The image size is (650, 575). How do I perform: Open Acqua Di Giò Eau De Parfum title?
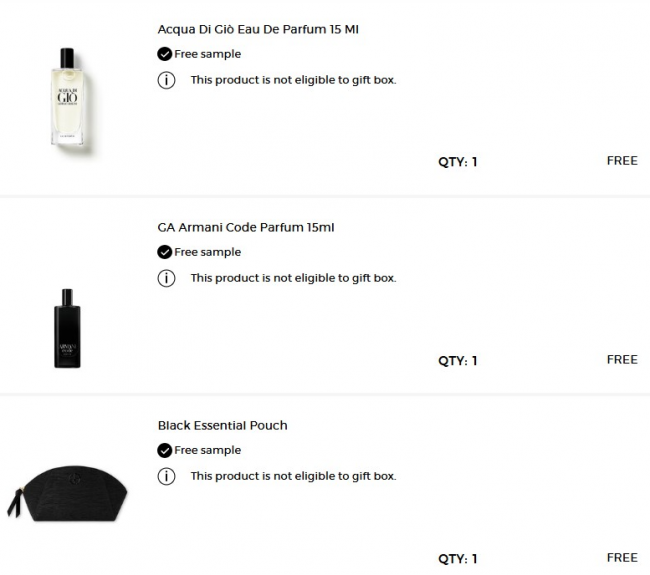pos(258,29)
